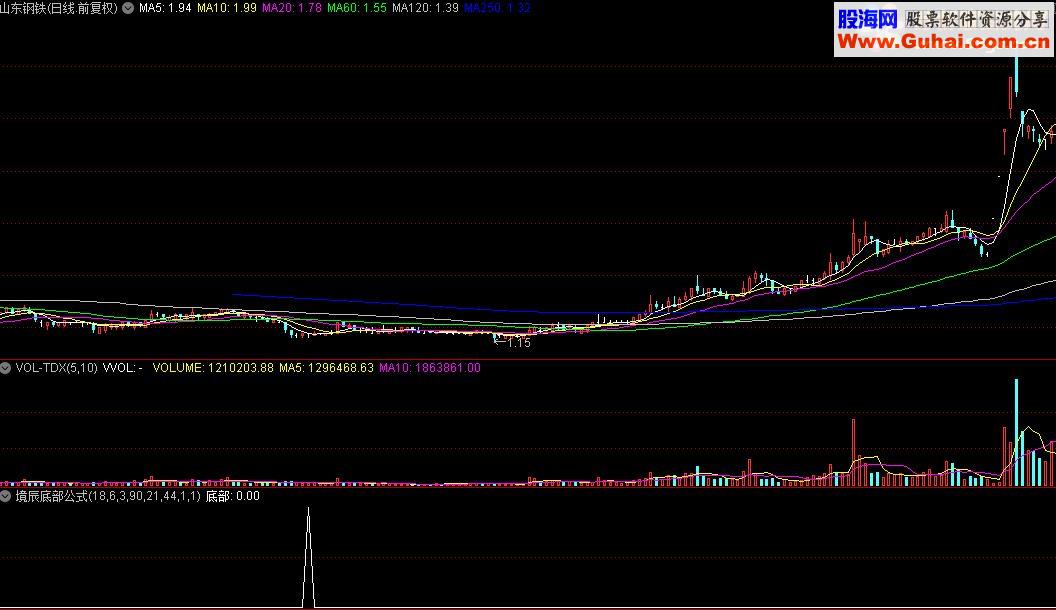Click the 1.15 lowest price marker
Image resolution: width=1056 pixels, height=610 pixels.
coord(513,343)
